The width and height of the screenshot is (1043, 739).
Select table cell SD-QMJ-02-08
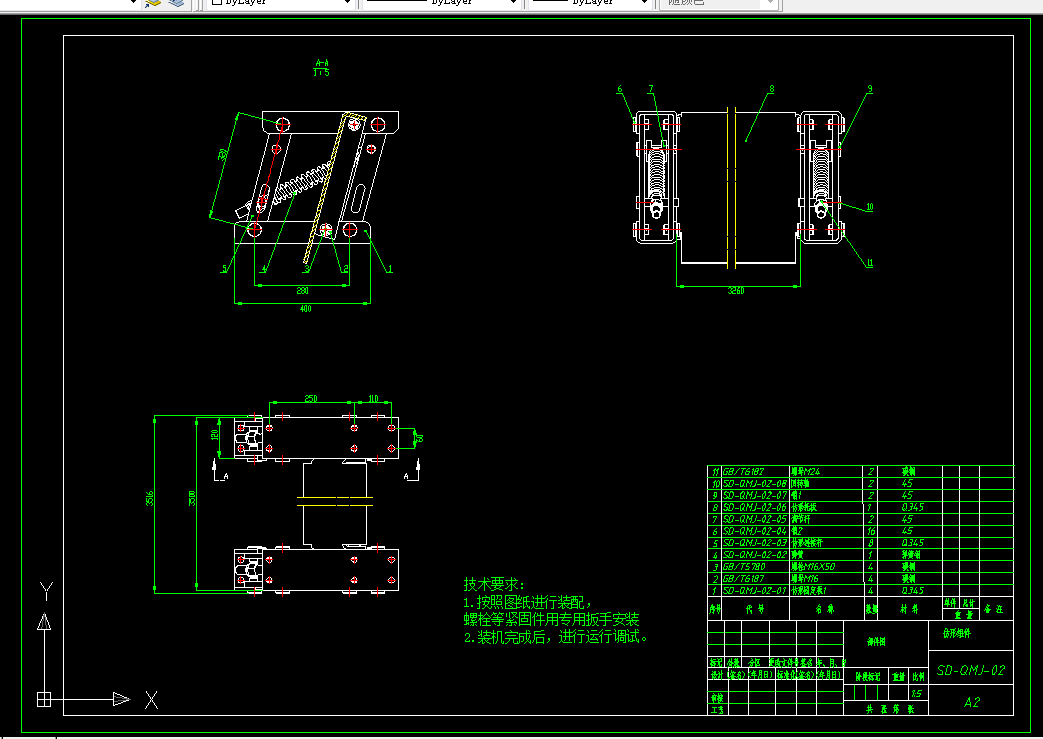[755, 484]
